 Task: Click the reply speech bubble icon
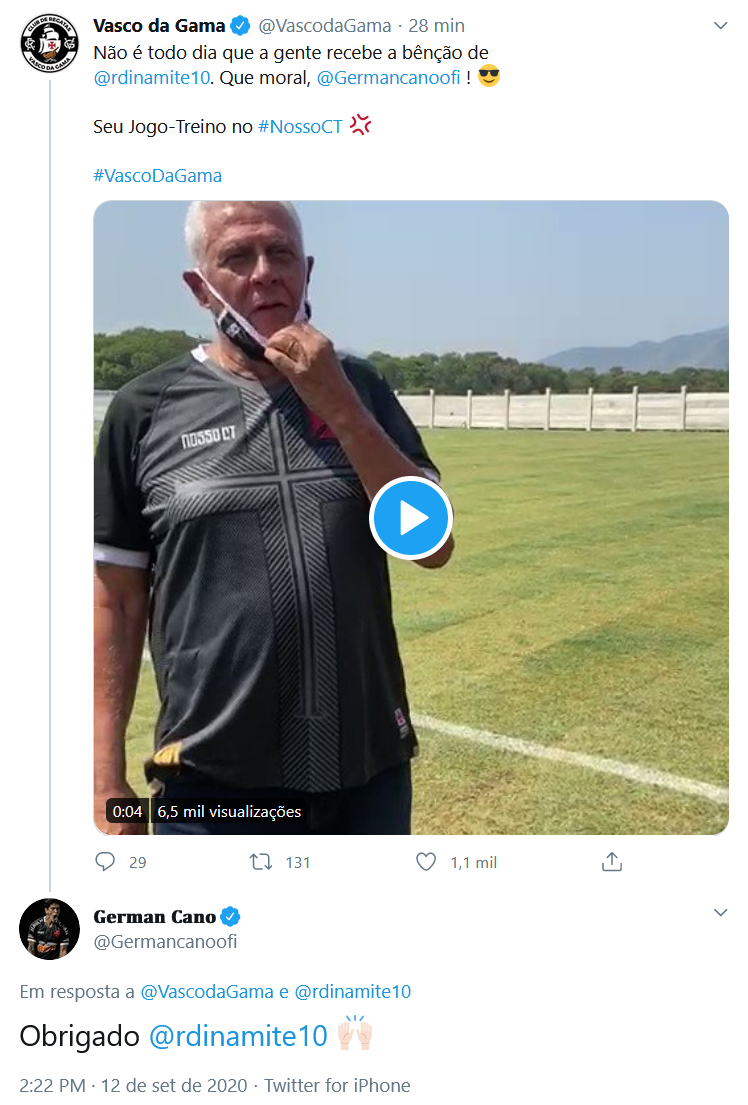click(x=106, y=862)
